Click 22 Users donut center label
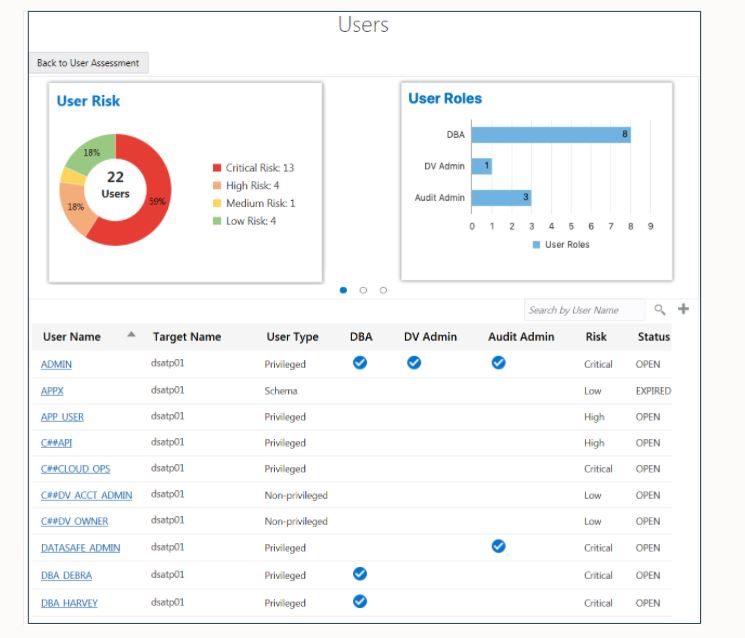Image resolution: width=745 pixels, height=638 pixels. coord(115,184)
